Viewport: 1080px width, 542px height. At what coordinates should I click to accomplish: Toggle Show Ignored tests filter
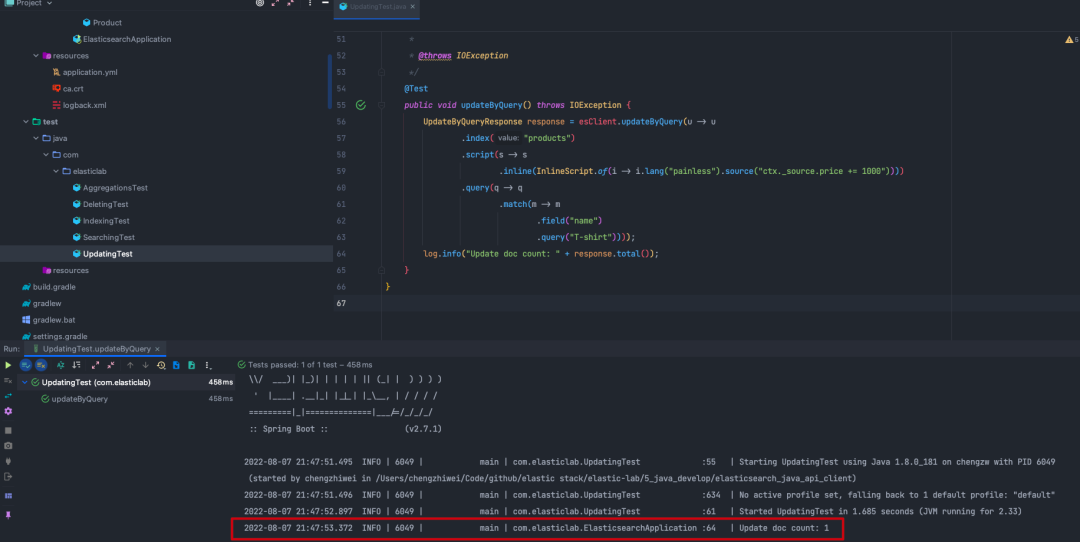point(41,365)
